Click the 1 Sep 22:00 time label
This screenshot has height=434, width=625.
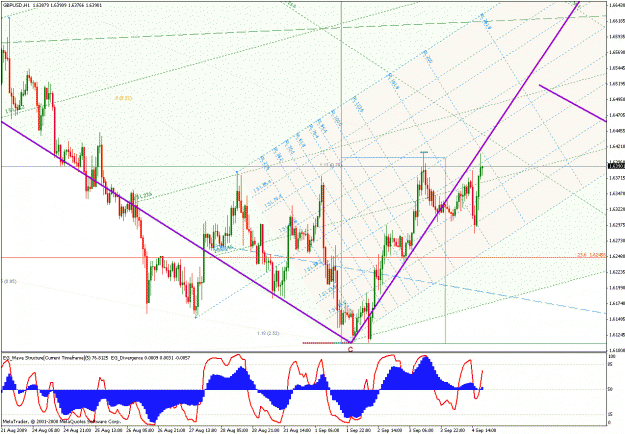coord(360,430)
